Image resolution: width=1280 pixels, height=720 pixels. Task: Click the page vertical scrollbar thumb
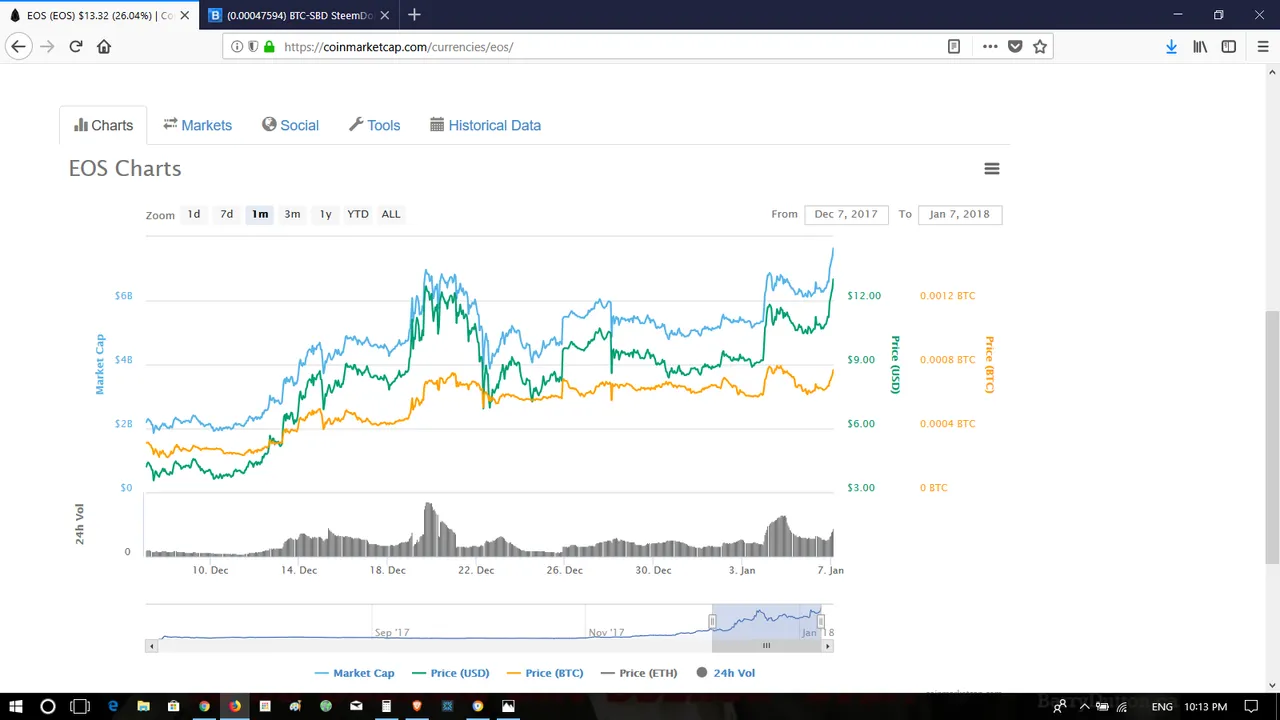(1272, 437)
